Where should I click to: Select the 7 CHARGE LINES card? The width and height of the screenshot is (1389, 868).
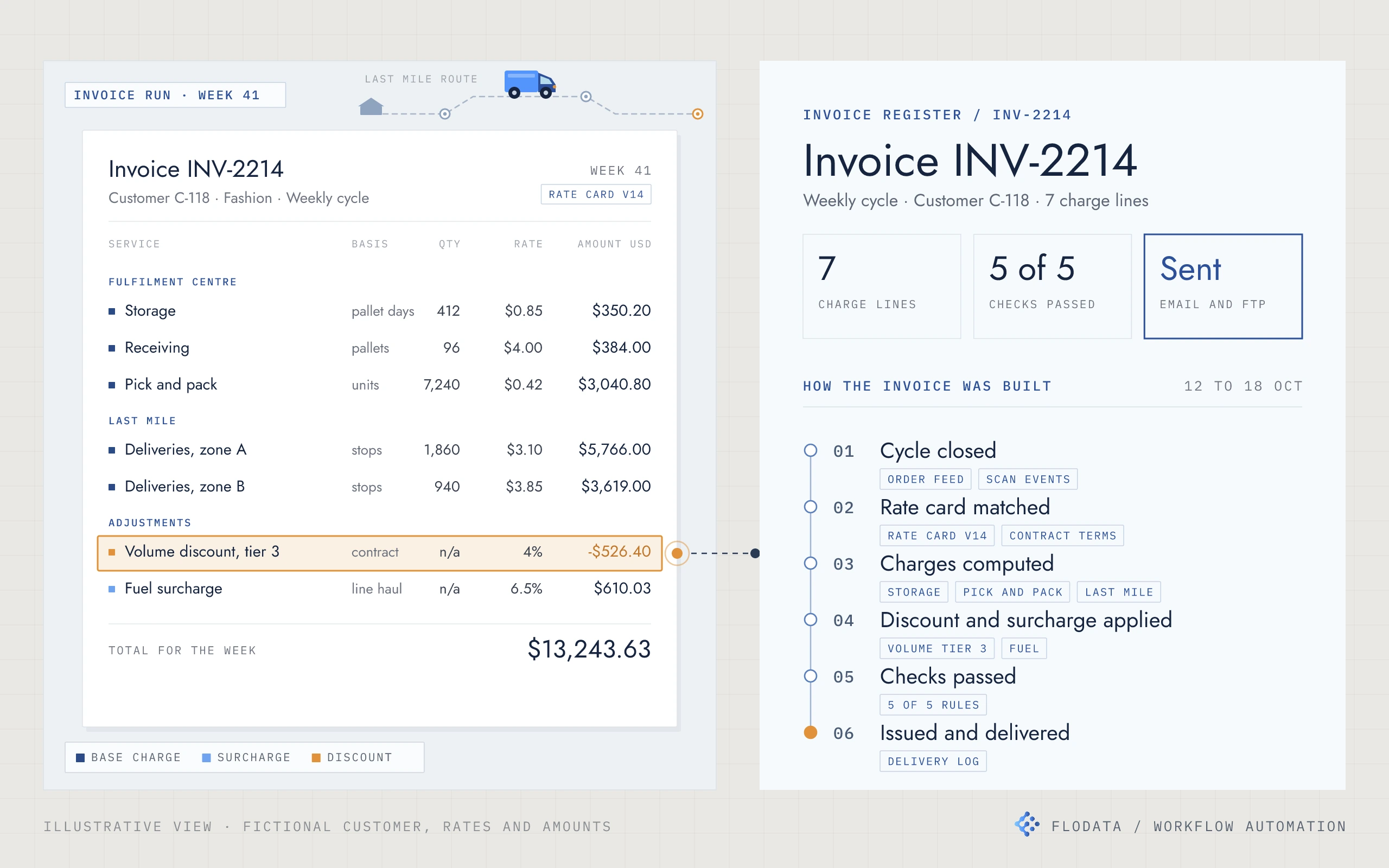(882, 286)
